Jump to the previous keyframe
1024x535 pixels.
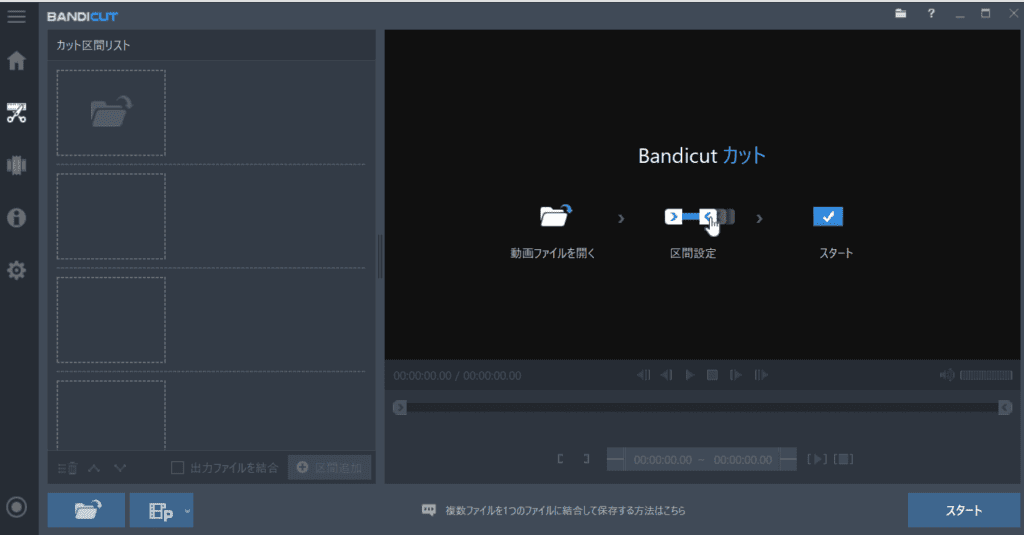643,375
